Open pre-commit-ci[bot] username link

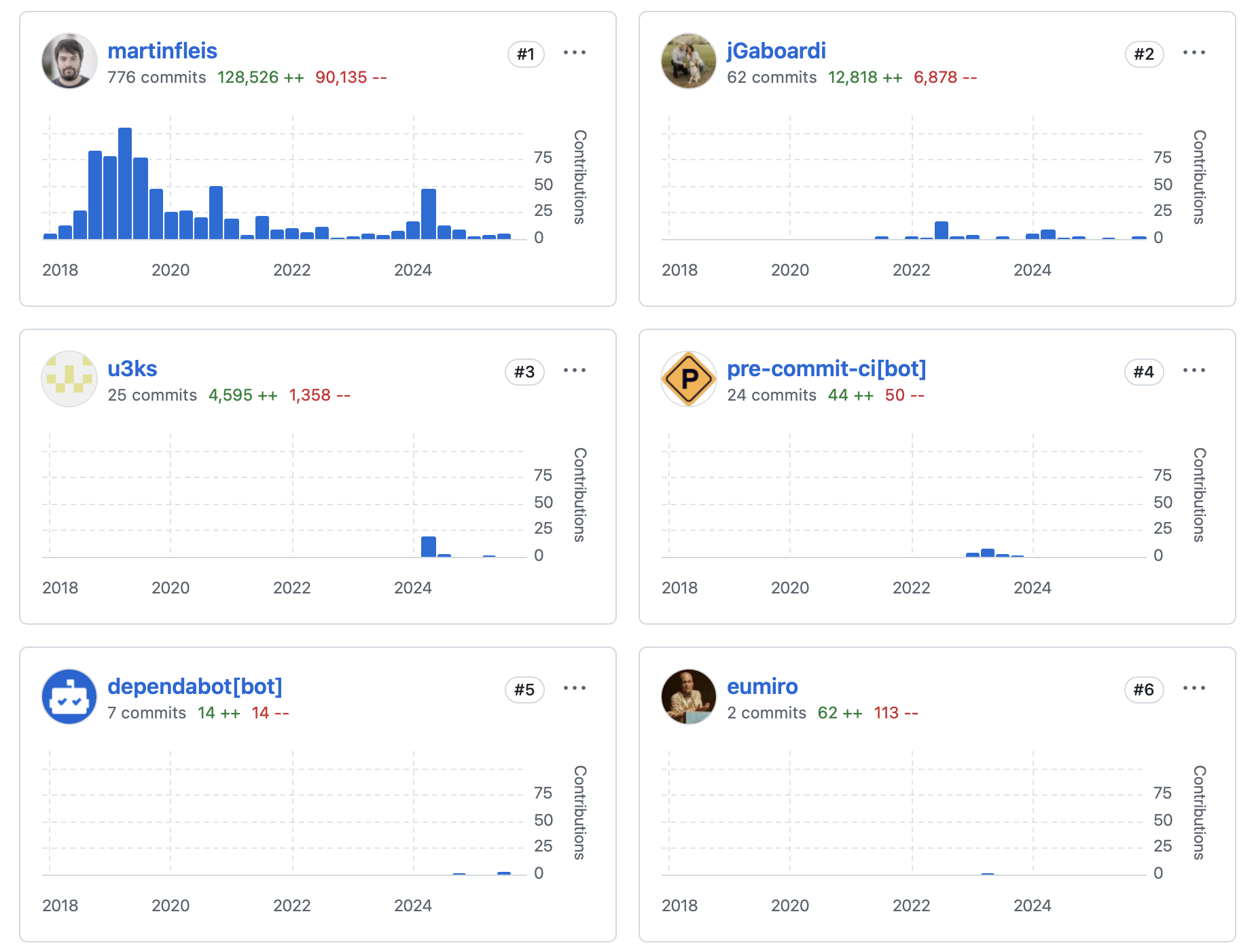pyautogui.click(x=826, y=369)
